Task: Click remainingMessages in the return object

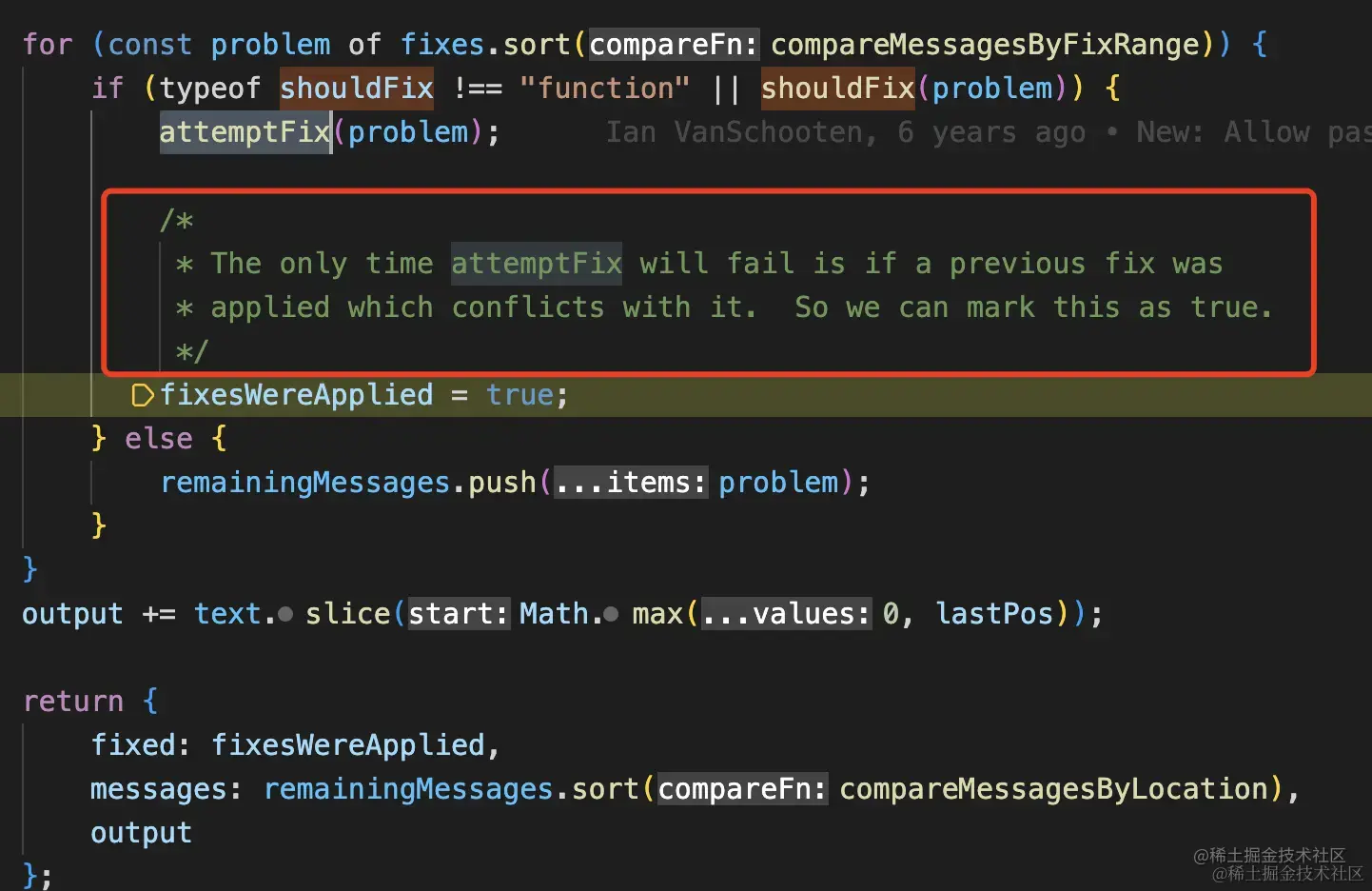Action: tap(408, 789)
